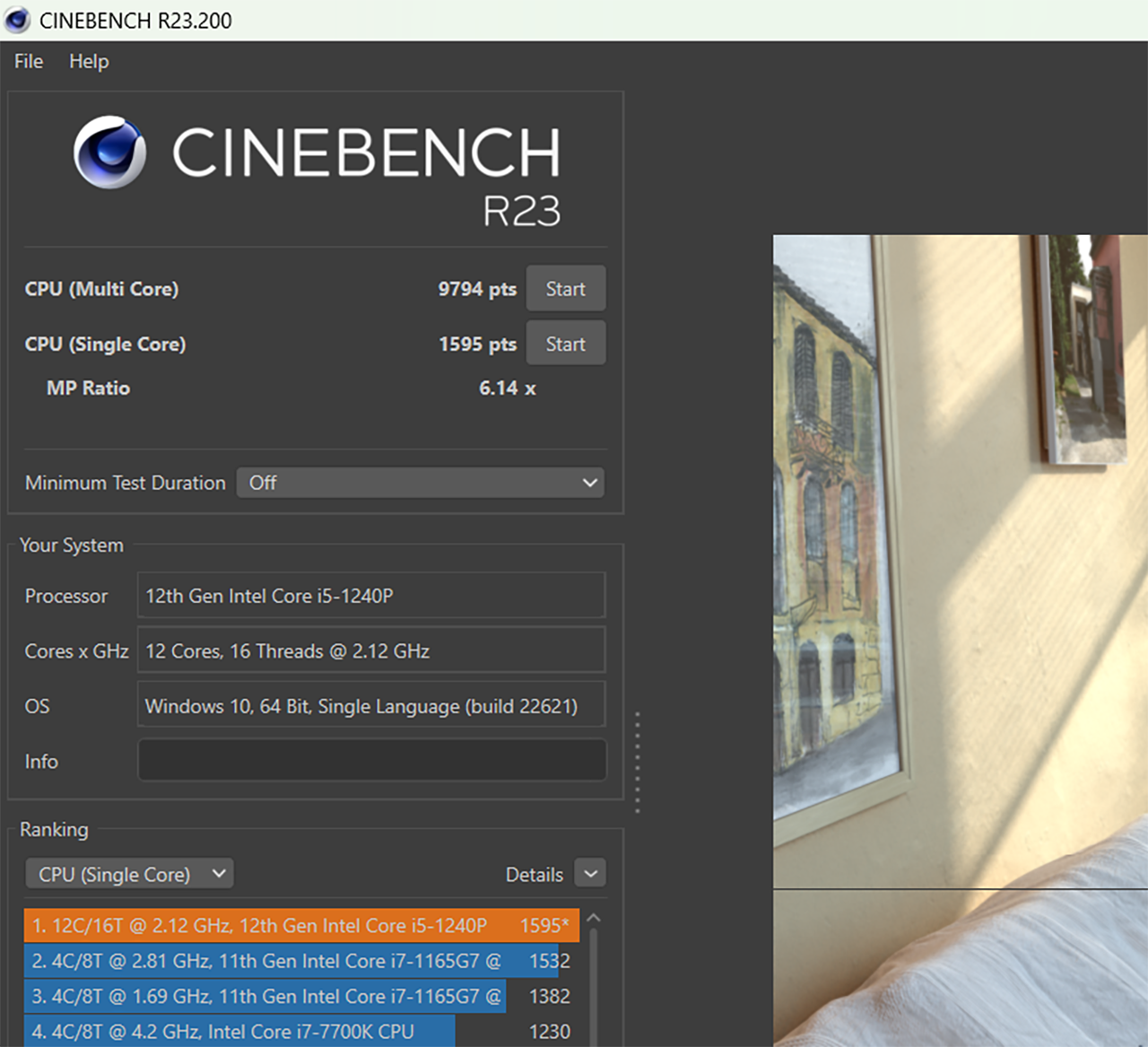Click the Details label in Ranking
Image resolution: width=1148 pixels, height=1047 pixels.
535,874
